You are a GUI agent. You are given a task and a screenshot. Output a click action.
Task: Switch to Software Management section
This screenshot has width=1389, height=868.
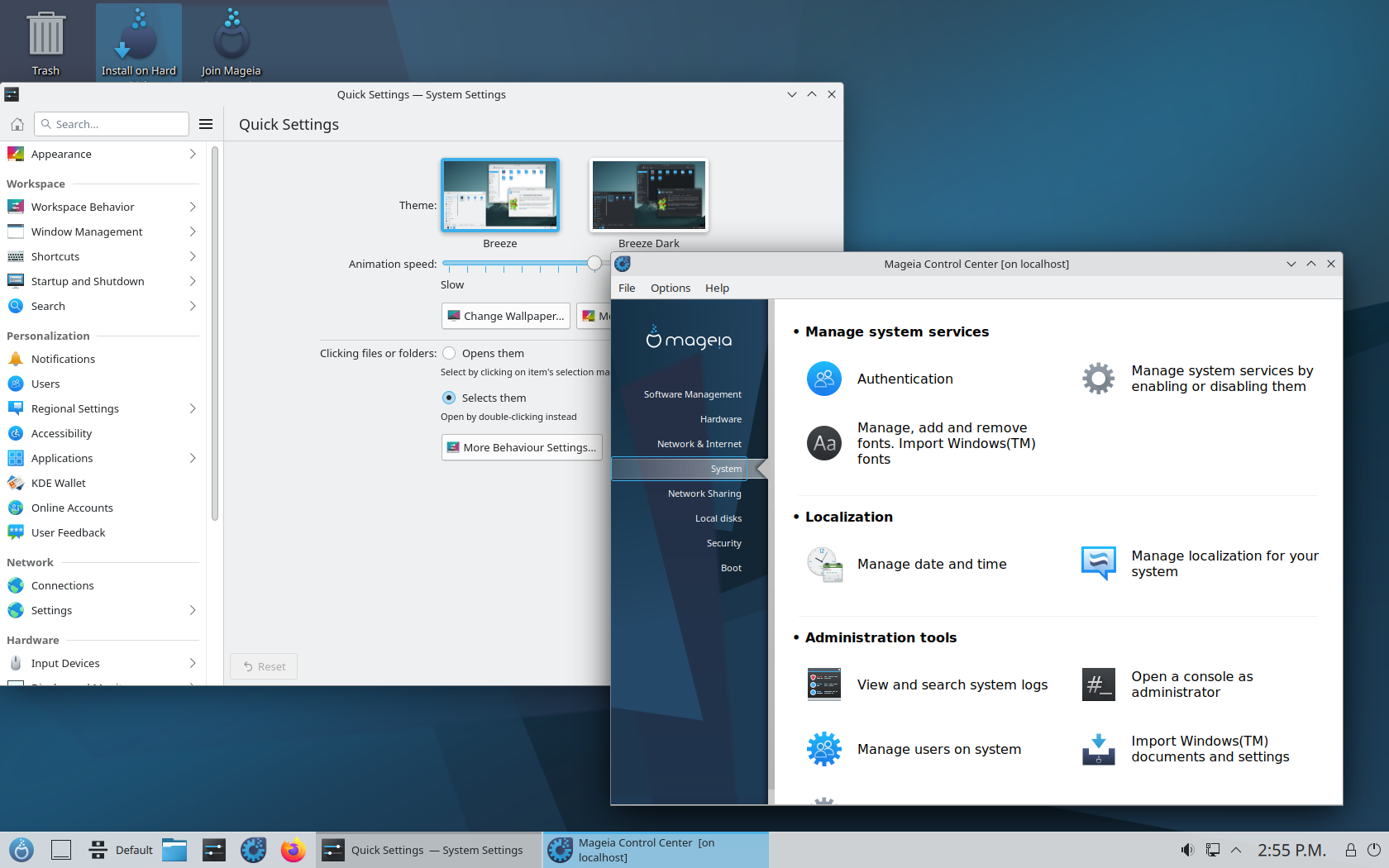pos(692,394)
